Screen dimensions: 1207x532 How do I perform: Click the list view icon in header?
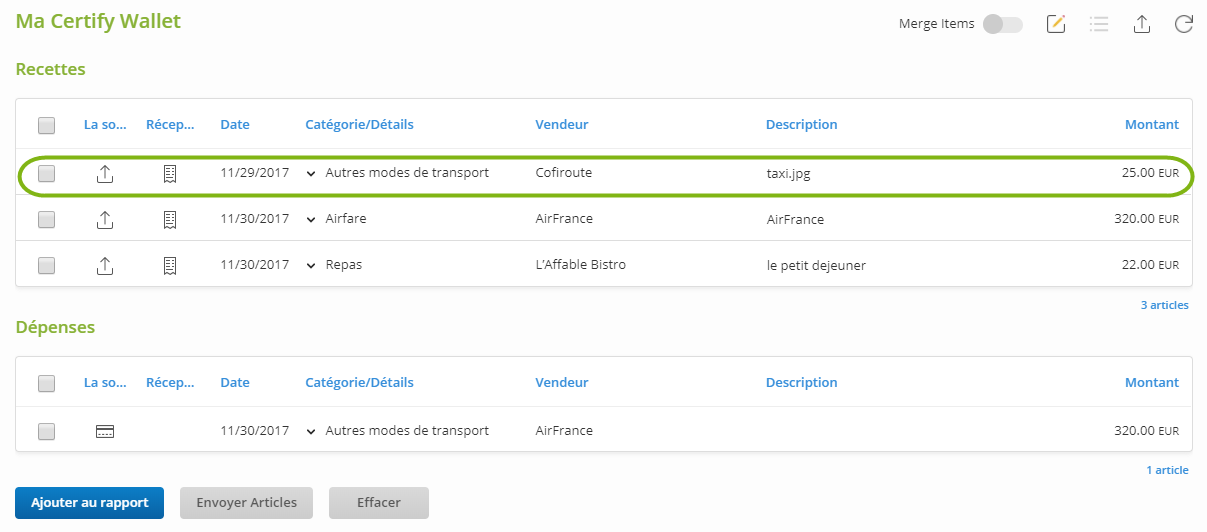1099,24
